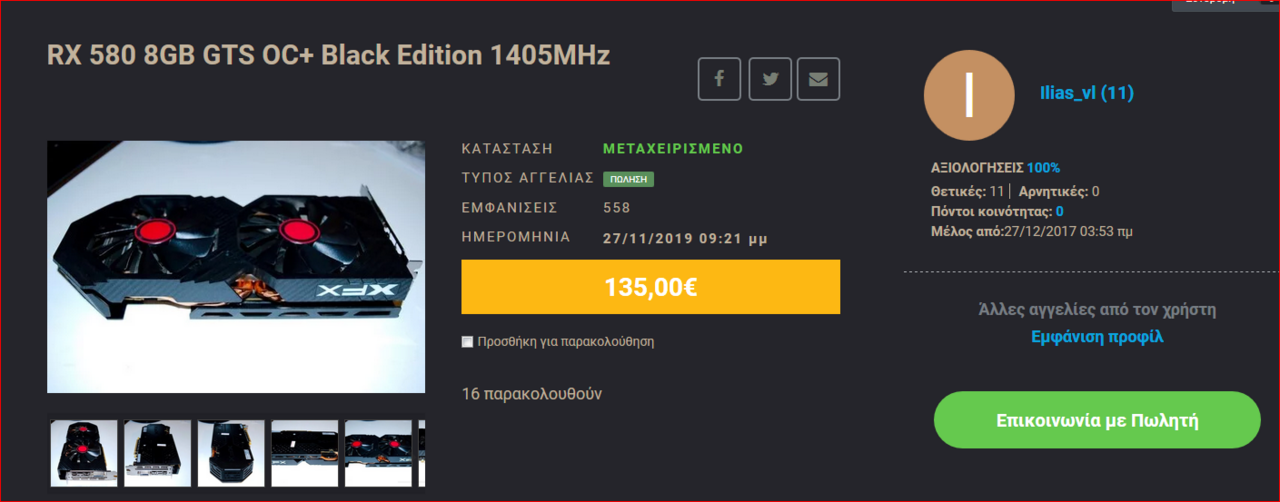1280x502 pixels.
Task: Share listing via email envelope icon
Action: [x=819, y=79]
